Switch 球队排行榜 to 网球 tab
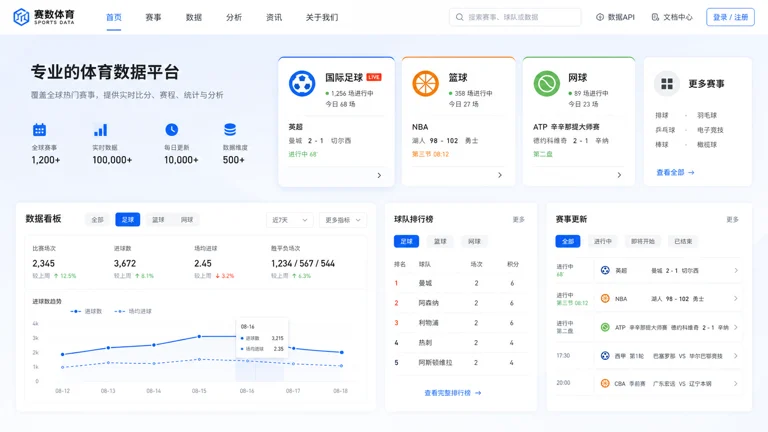 474,241
